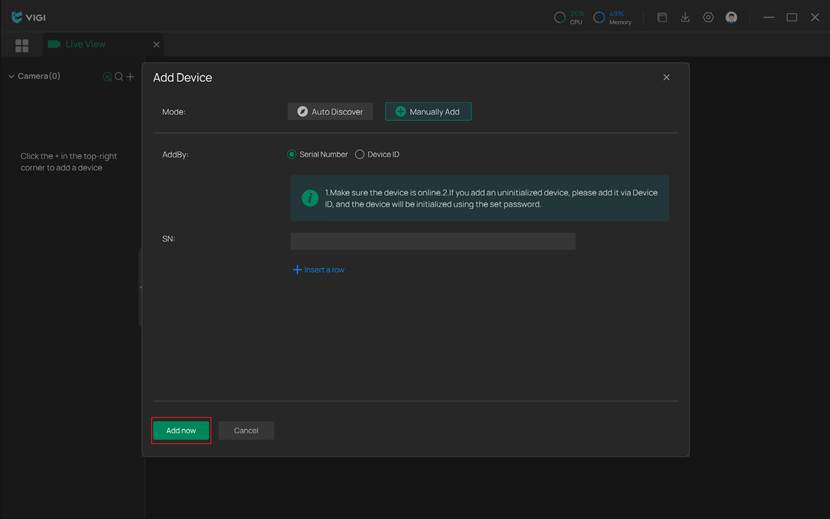Image resolution: width=830 pixels, height=519 pixels.
Task: Open the Memory usage indicator
Action: 612,17
